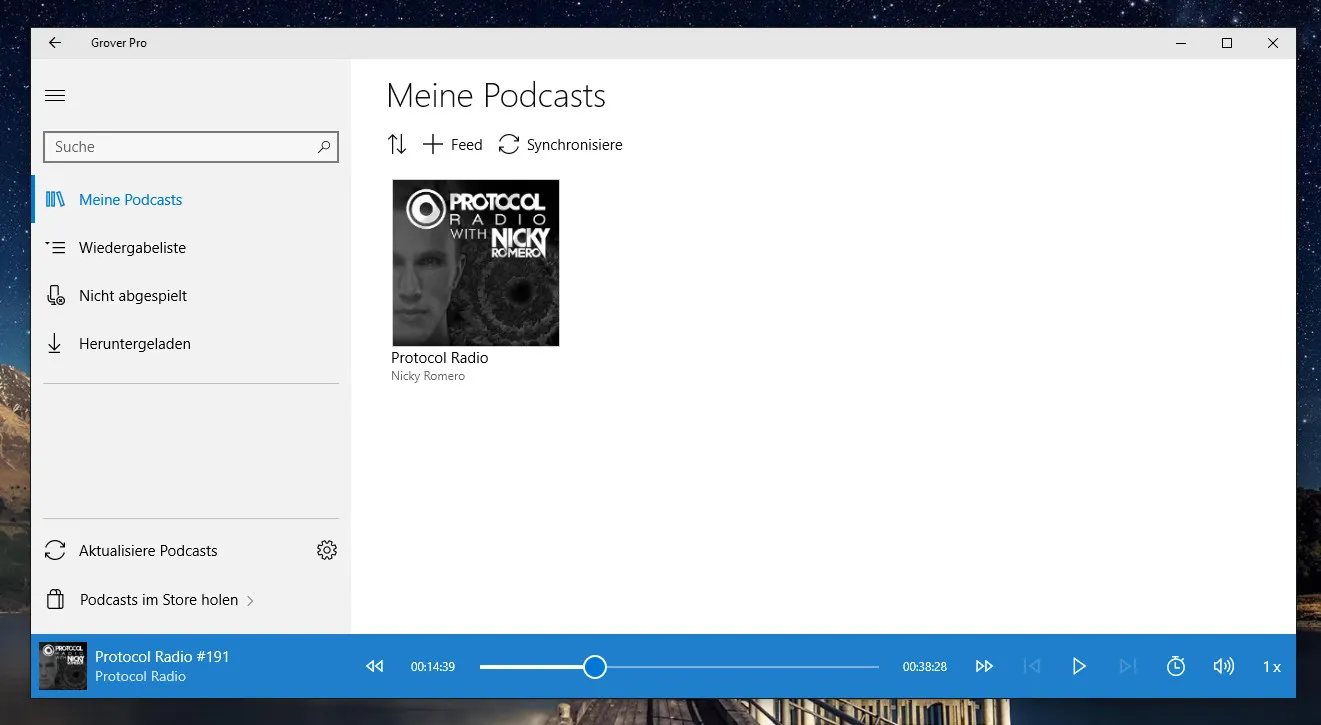Image resolution: width=1321 pixels, height=725 pixels.
Task: Fast-forward with the double-right arrows
Action: 984,666
